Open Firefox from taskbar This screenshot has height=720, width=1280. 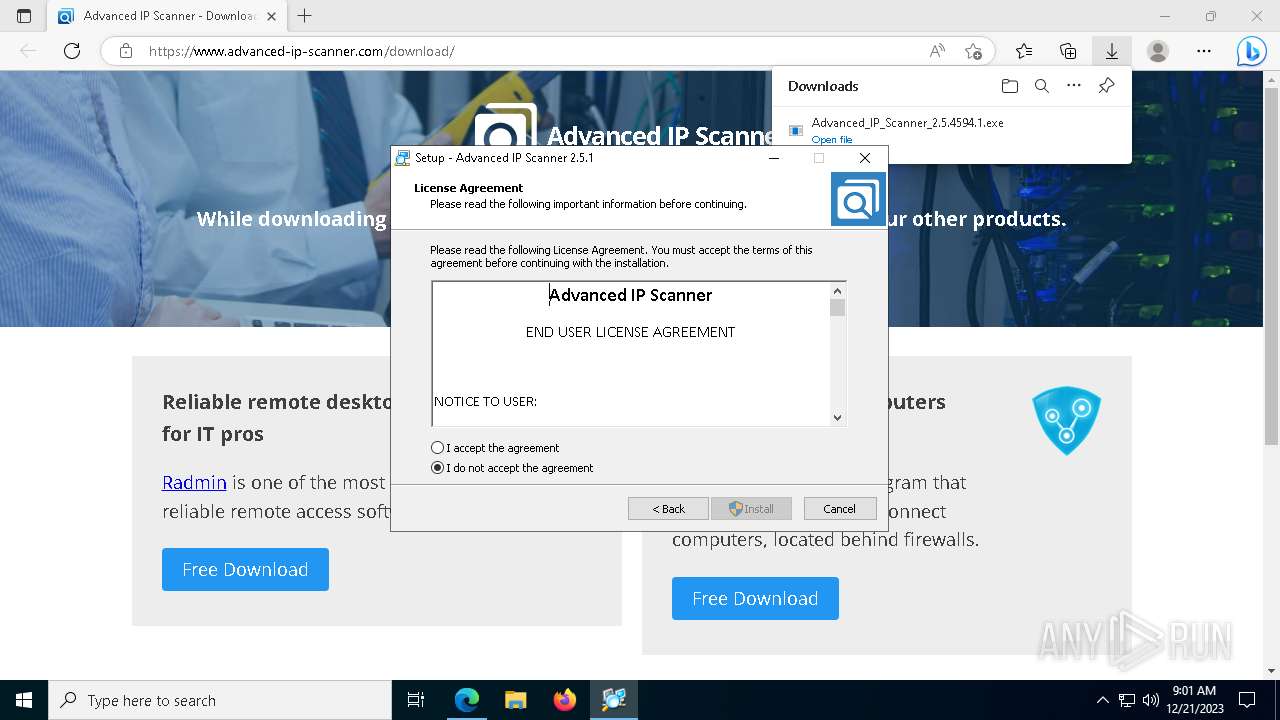(565, 700)
